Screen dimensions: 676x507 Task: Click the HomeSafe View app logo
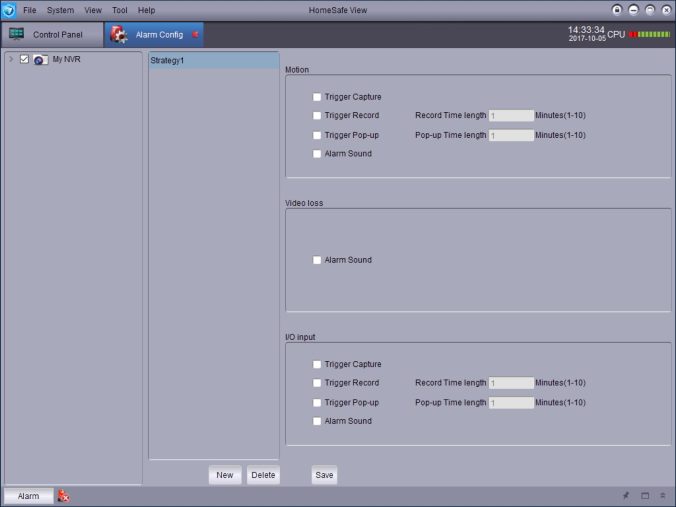(x=9, y=10)
